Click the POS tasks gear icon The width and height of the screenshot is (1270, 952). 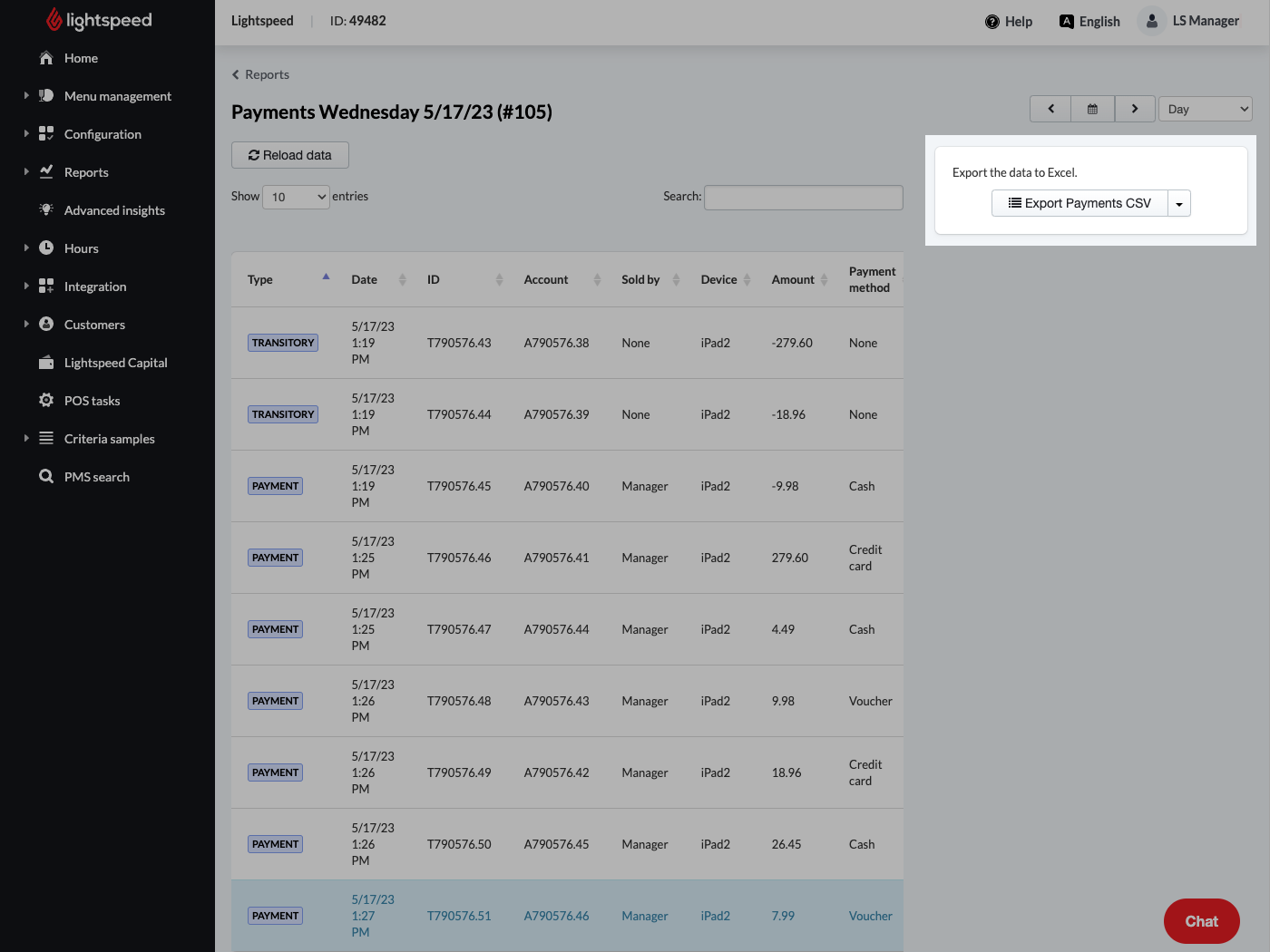coord(46,400)
